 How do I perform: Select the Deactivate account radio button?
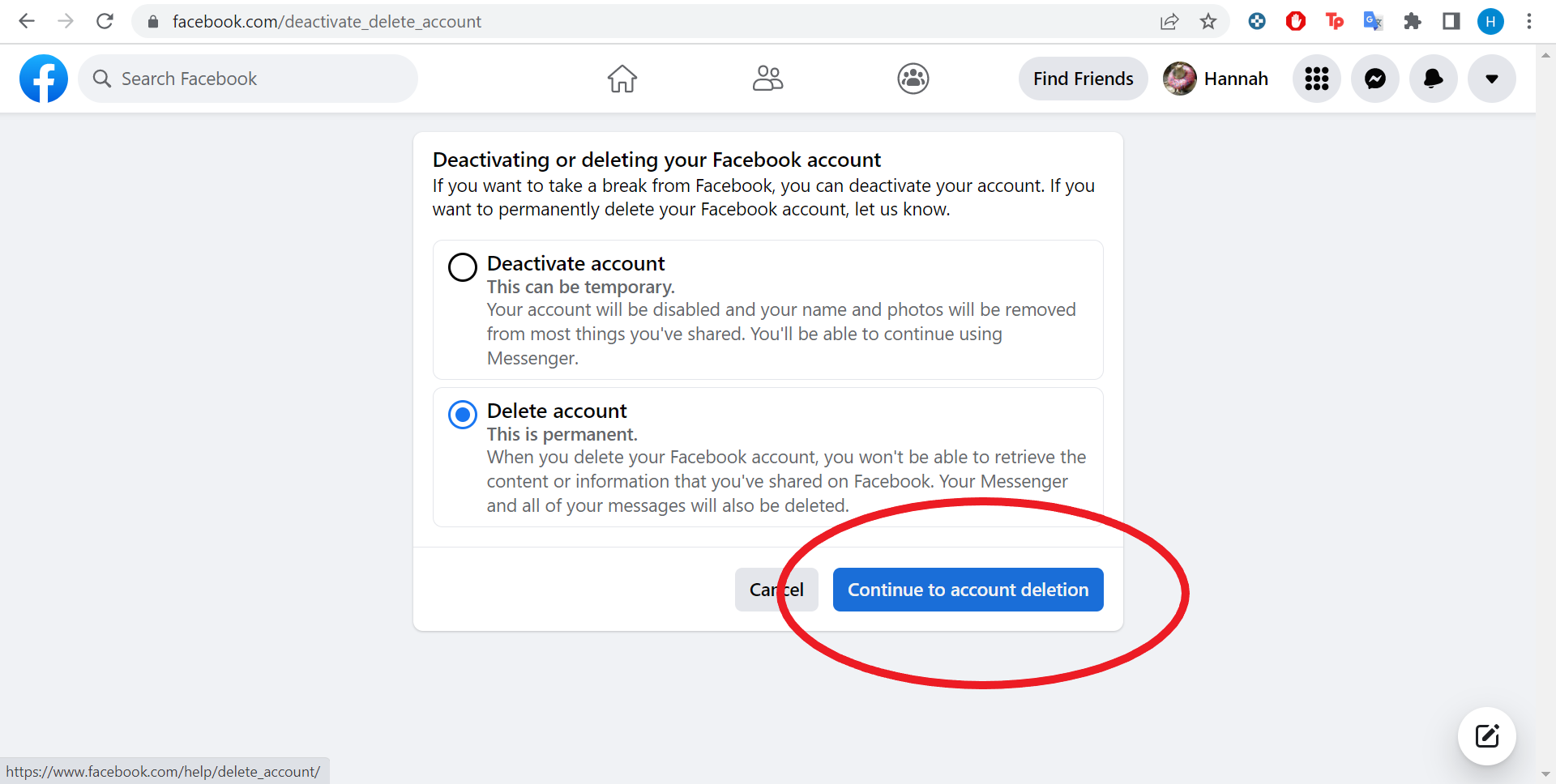pos(463,266)
